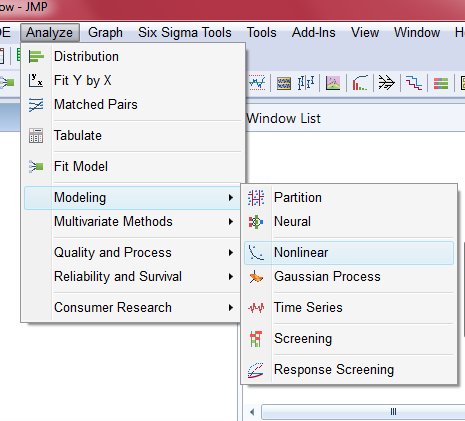The height and width of the screenshot is (421, 465).
Task: Click the Fit Y by X icon
Action: [x=36, y=80]
